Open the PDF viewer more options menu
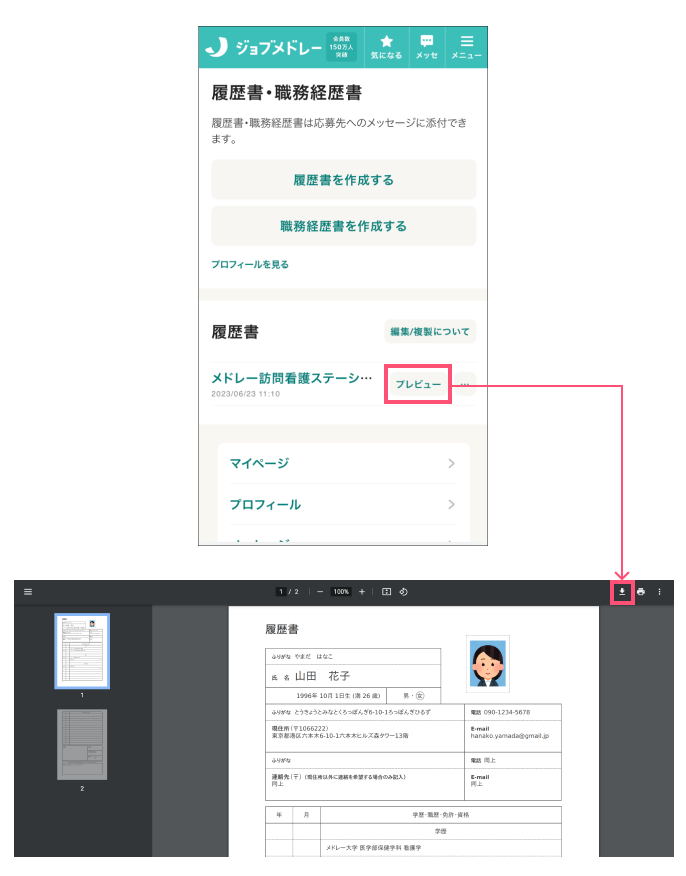Viewport: 686px width, 876px height. pyautogui.click(x=659, y=592)
